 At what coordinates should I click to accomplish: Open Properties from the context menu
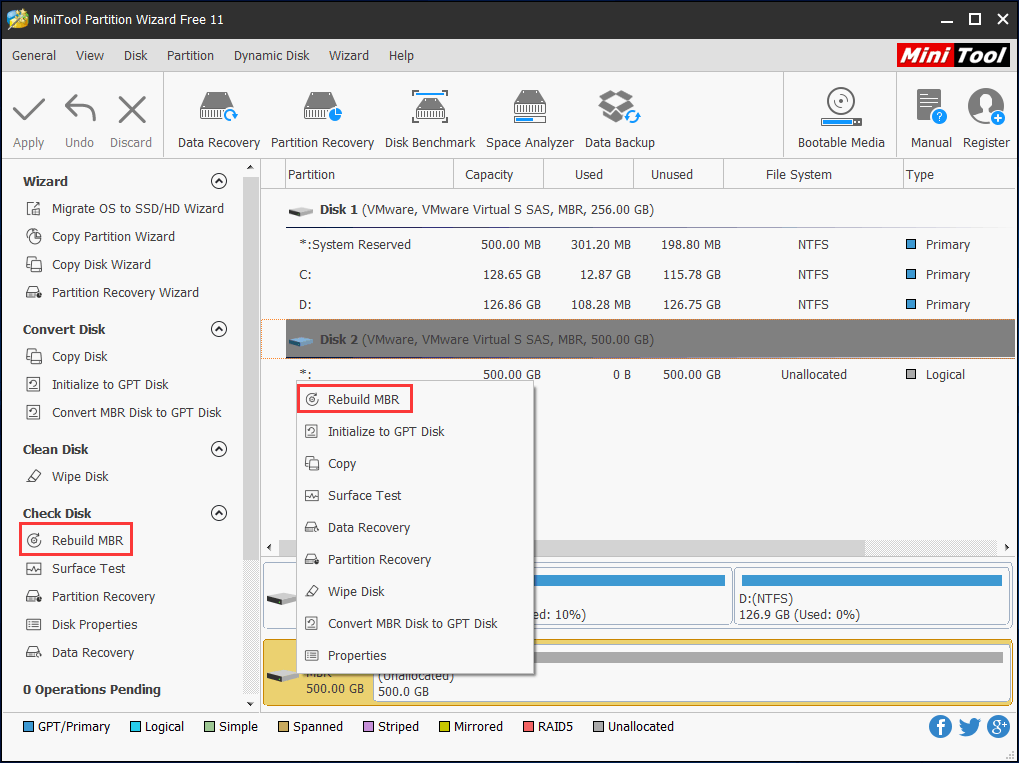(x=415, y=655)
